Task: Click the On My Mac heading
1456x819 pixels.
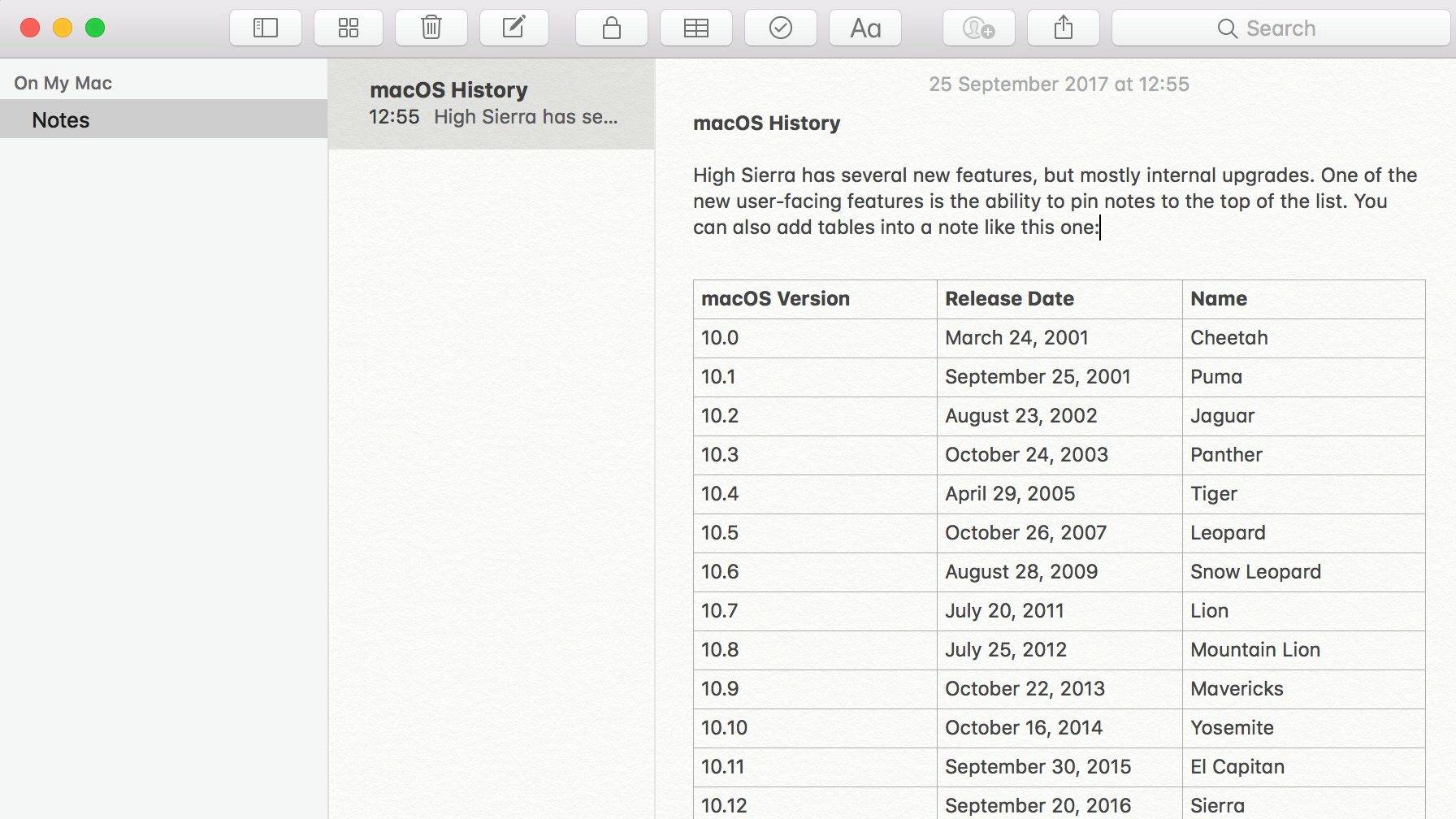Action: tap(63, 83)
